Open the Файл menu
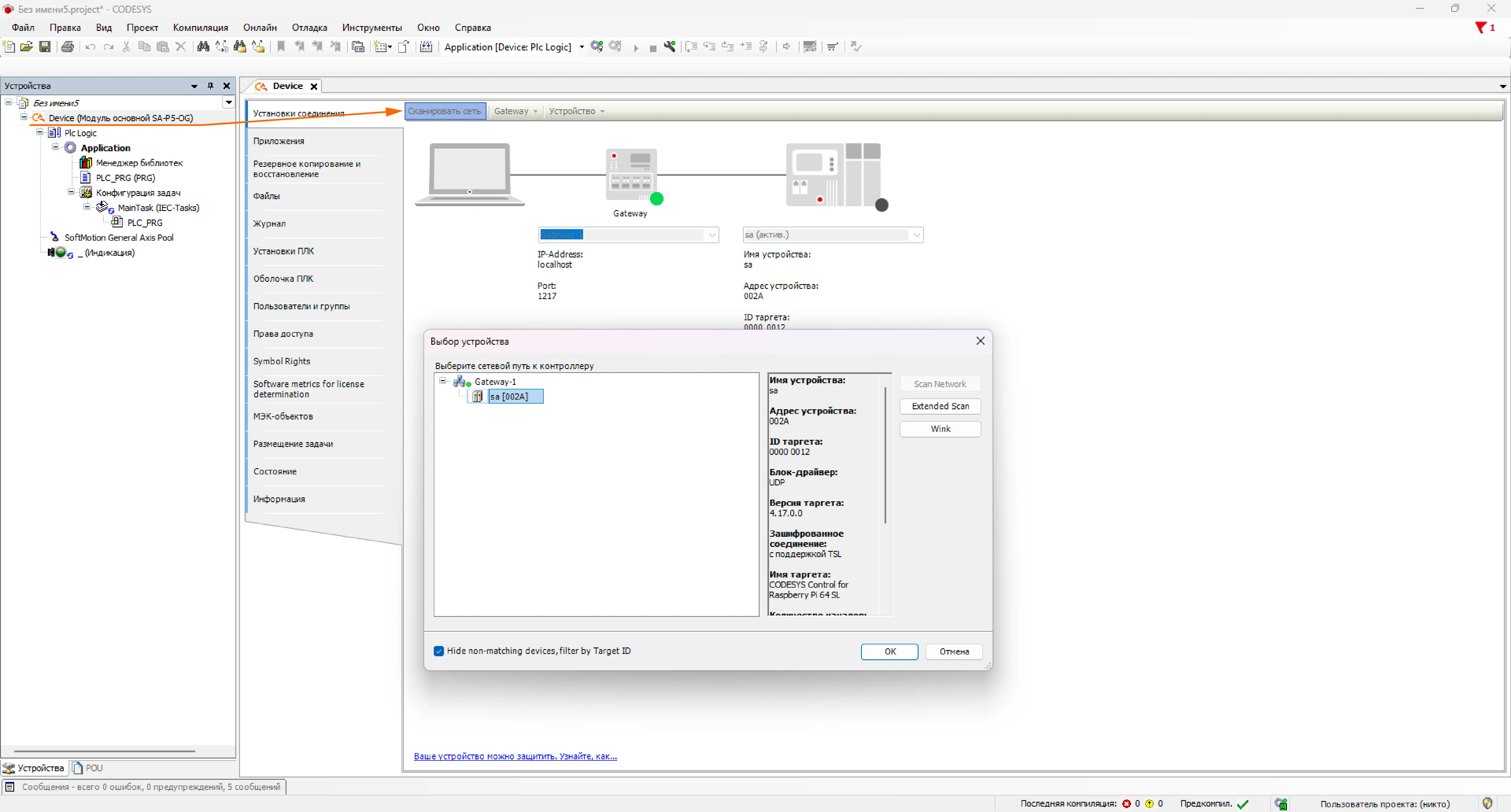 click(23, 27)
